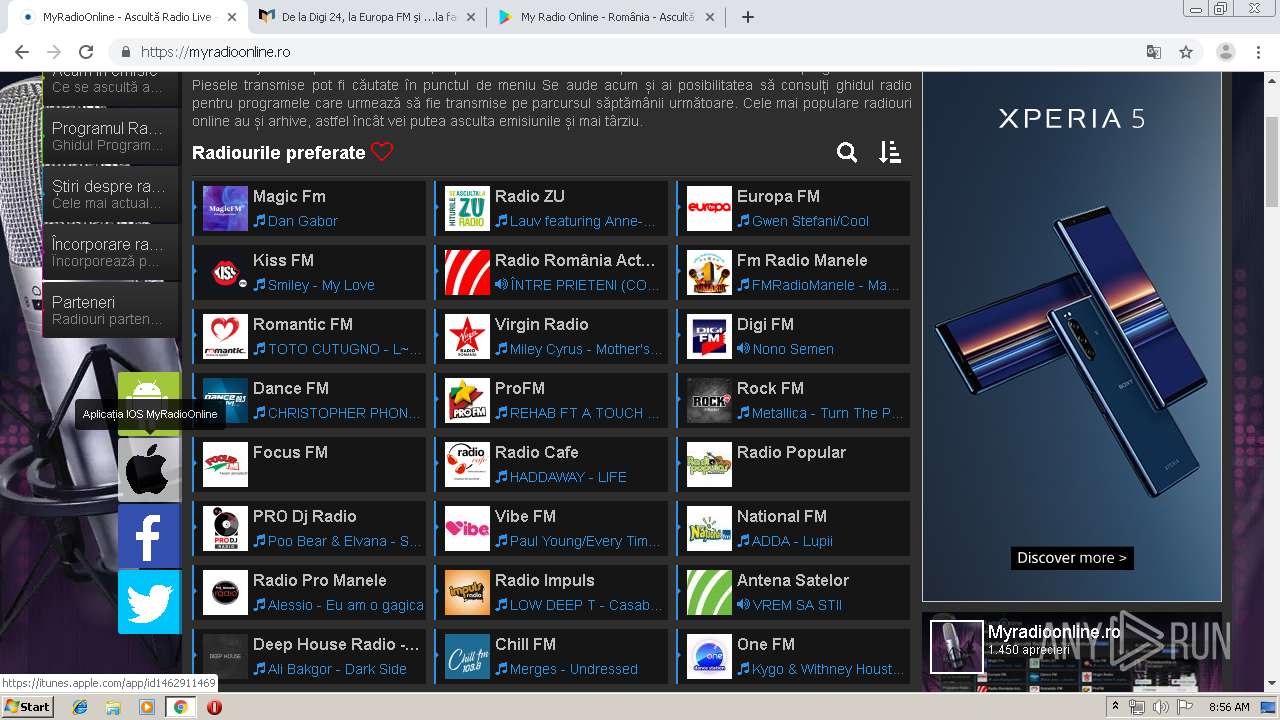Open Chrome from the taskbar
This screenshot has height=720, width=1280.
180,707
